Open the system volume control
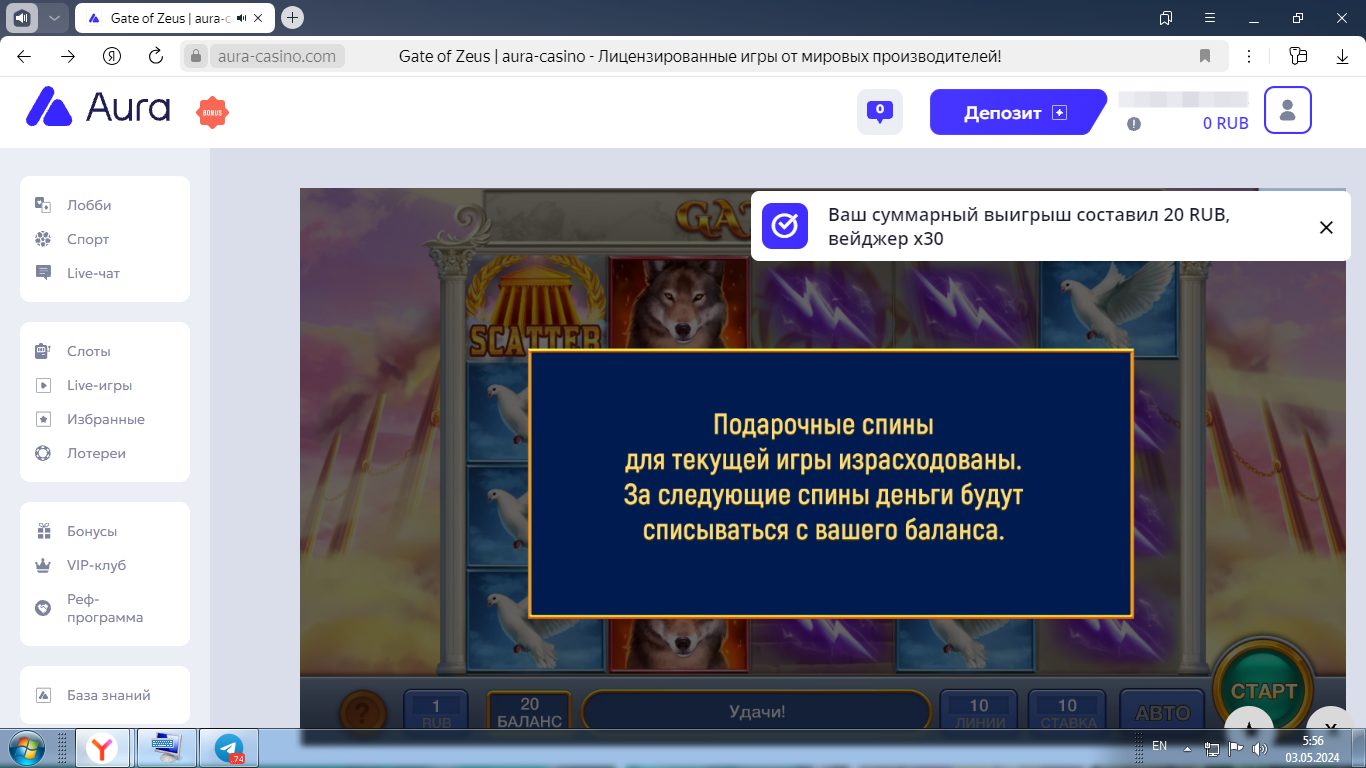 point(1260,748)
